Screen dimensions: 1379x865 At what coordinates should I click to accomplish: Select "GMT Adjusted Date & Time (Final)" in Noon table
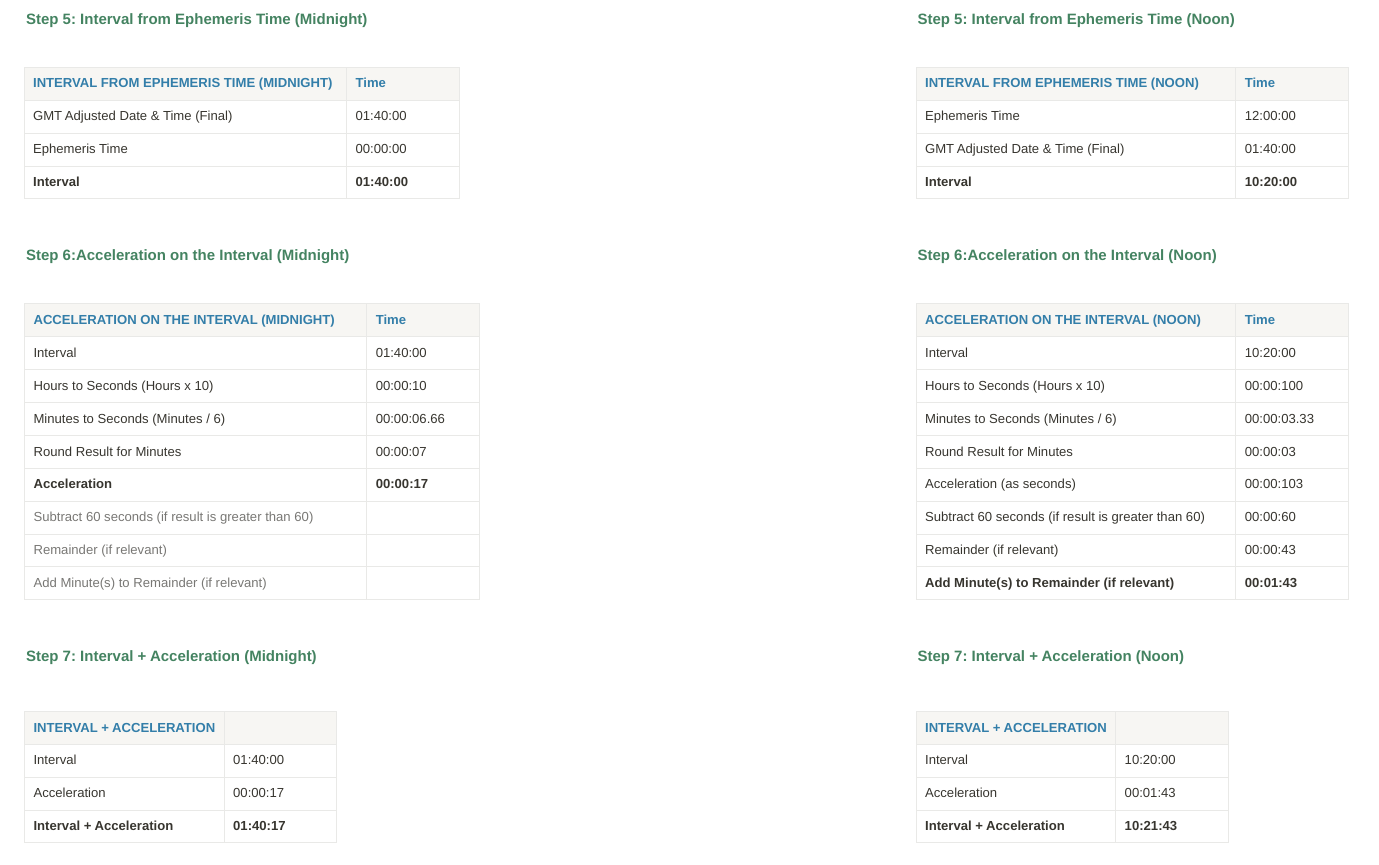pyautogui.click(x=1025, y=149)
